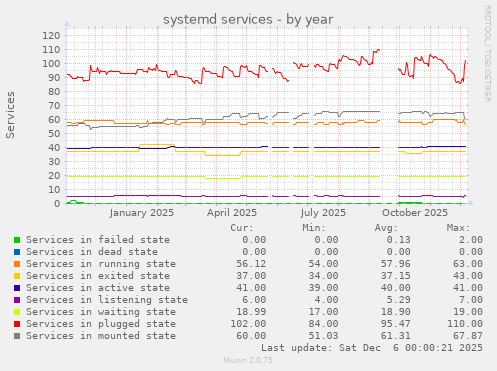This screenshot has height=371, width=497.
Task: Select 'Services in active state' label
Action: pos(98,288)
